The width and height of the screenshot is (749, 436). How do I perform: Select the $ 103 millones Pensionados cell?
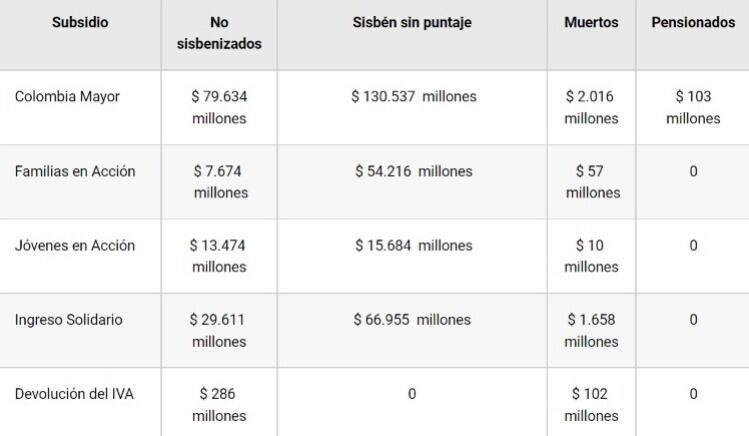coord(693,108)
